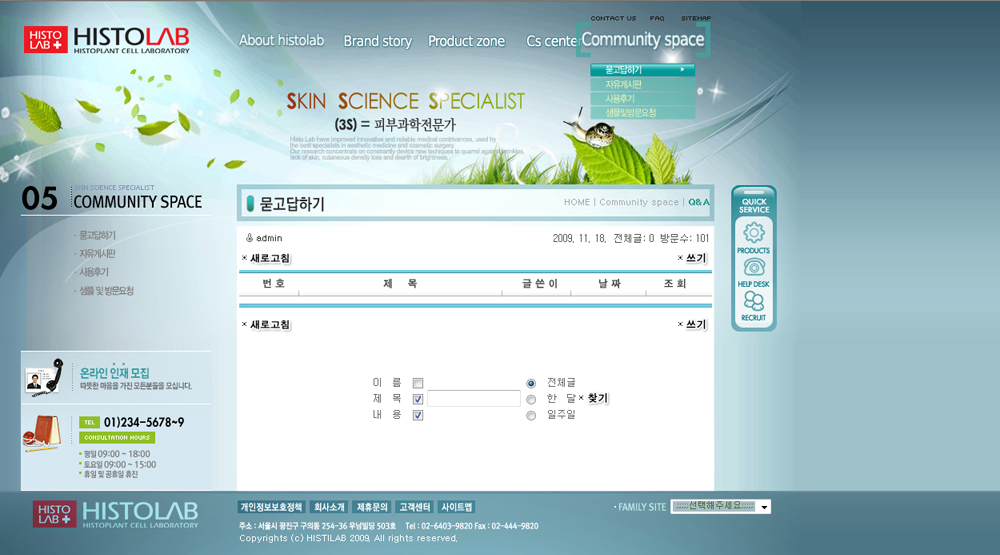Select the 한달 radio button
1000x555 pixels.
point(531,399)
